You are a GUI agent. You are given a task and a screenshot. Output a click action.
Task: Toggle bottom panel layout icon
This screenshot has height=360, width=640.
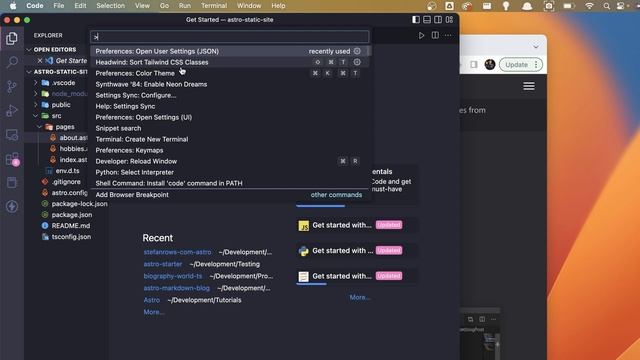click(427, 20)
